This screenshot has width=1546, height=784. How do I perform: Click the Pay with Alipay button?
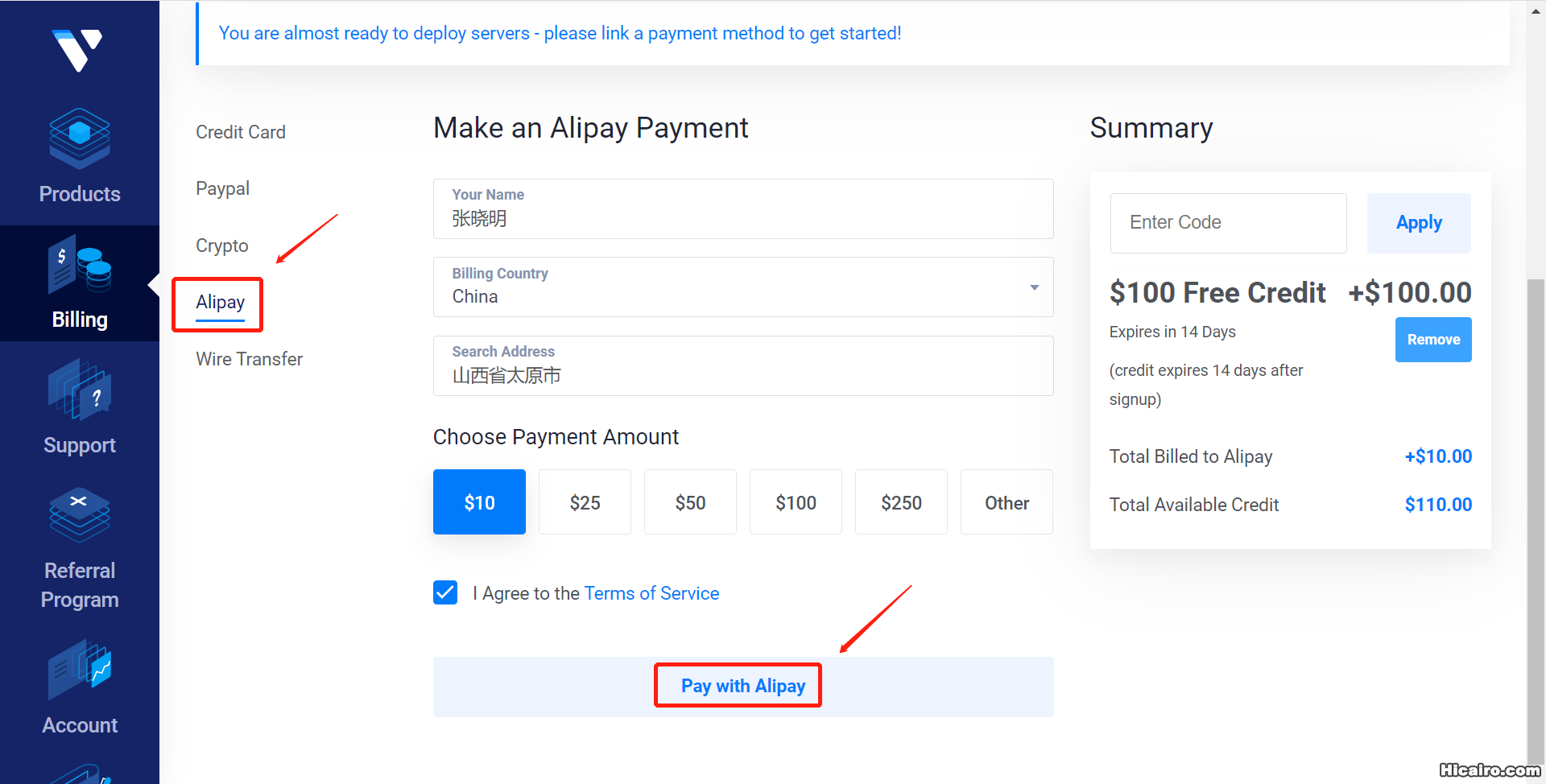[x=742, y=686]
